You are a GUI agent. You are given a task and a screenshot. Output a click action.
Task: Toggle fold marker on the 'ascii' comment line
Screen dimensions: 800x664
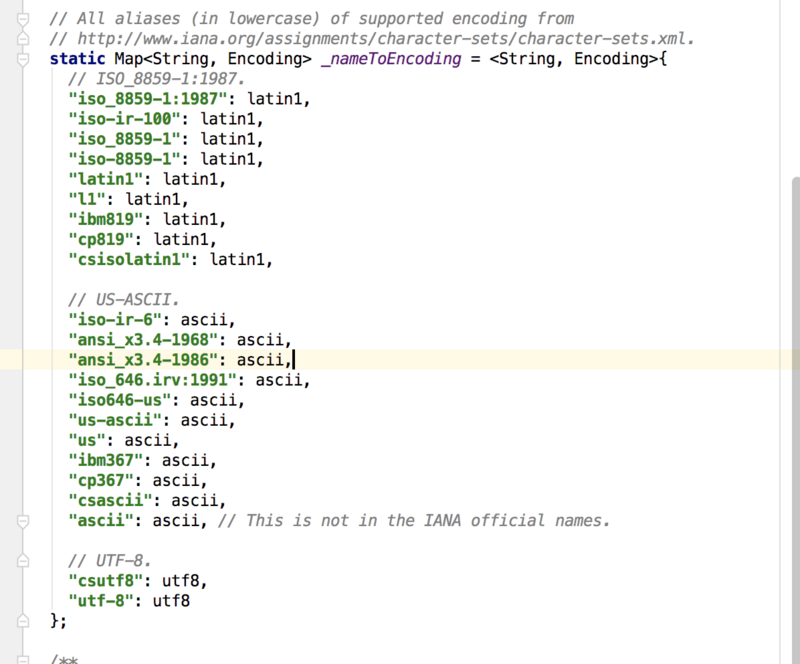coord(23,521)
